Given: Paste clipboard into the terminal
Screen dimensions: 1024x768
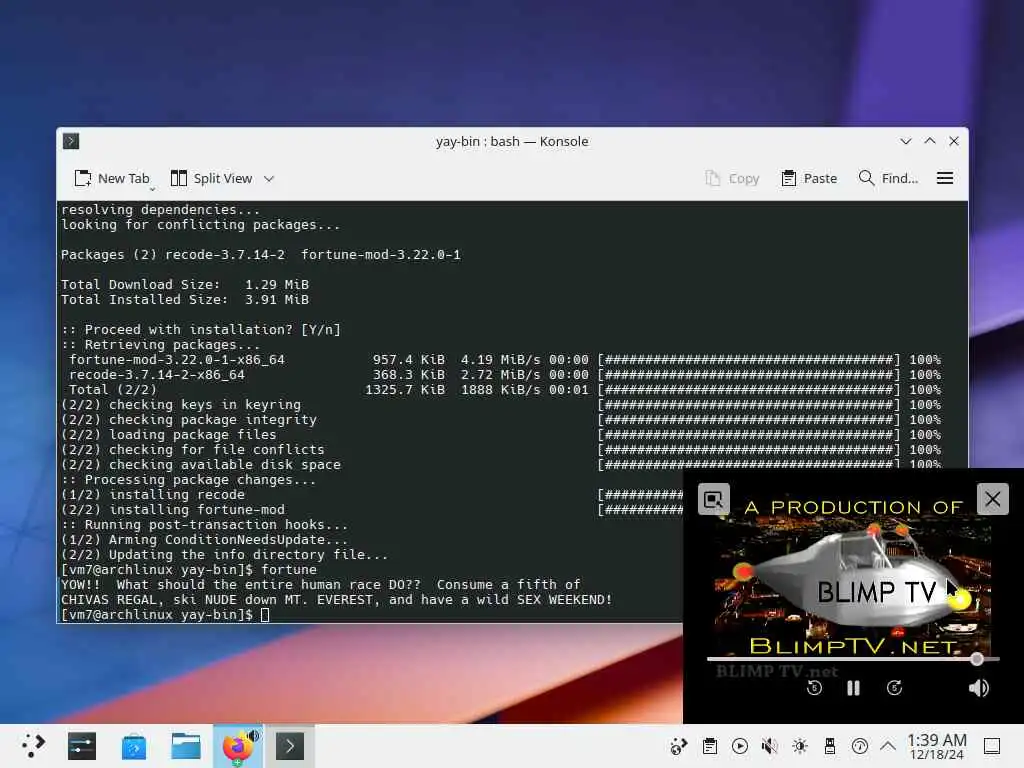Looking at the screenshot, I should pos(809,178).
